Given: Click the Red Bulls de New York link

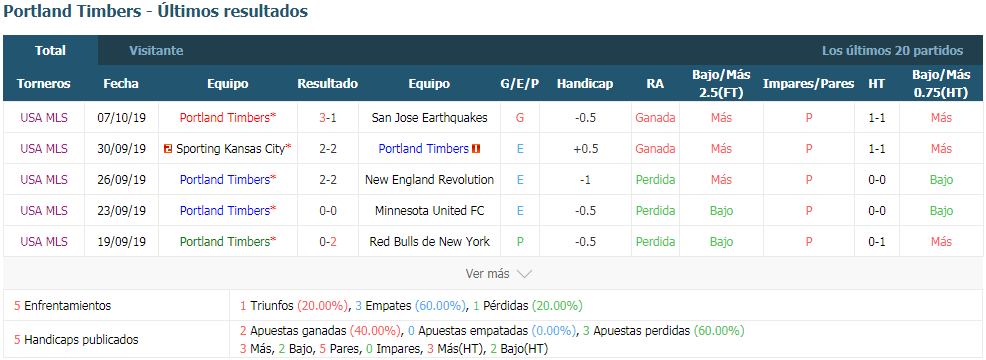Looking at the screenshot, I should coord(429,241).
